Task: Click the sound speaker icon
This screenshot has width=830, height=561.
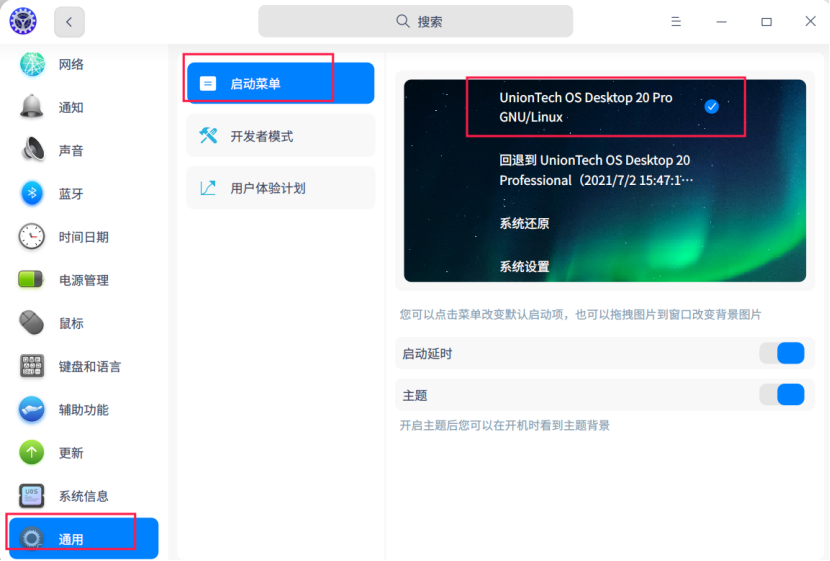Action: pos(32,150)
